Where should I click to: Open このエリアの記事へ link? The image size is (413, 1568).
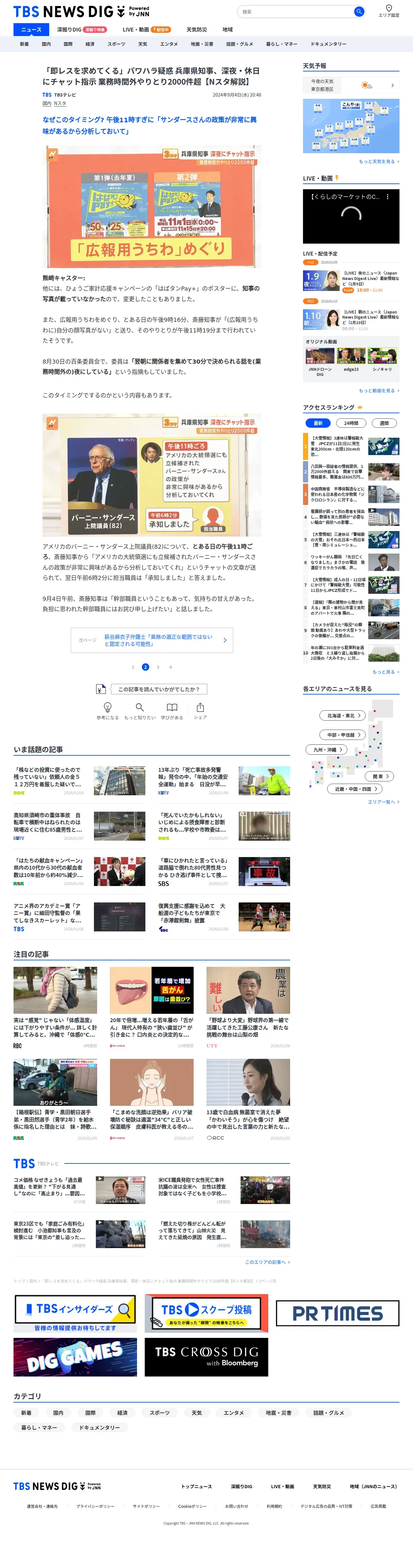tap(267, 1262)
